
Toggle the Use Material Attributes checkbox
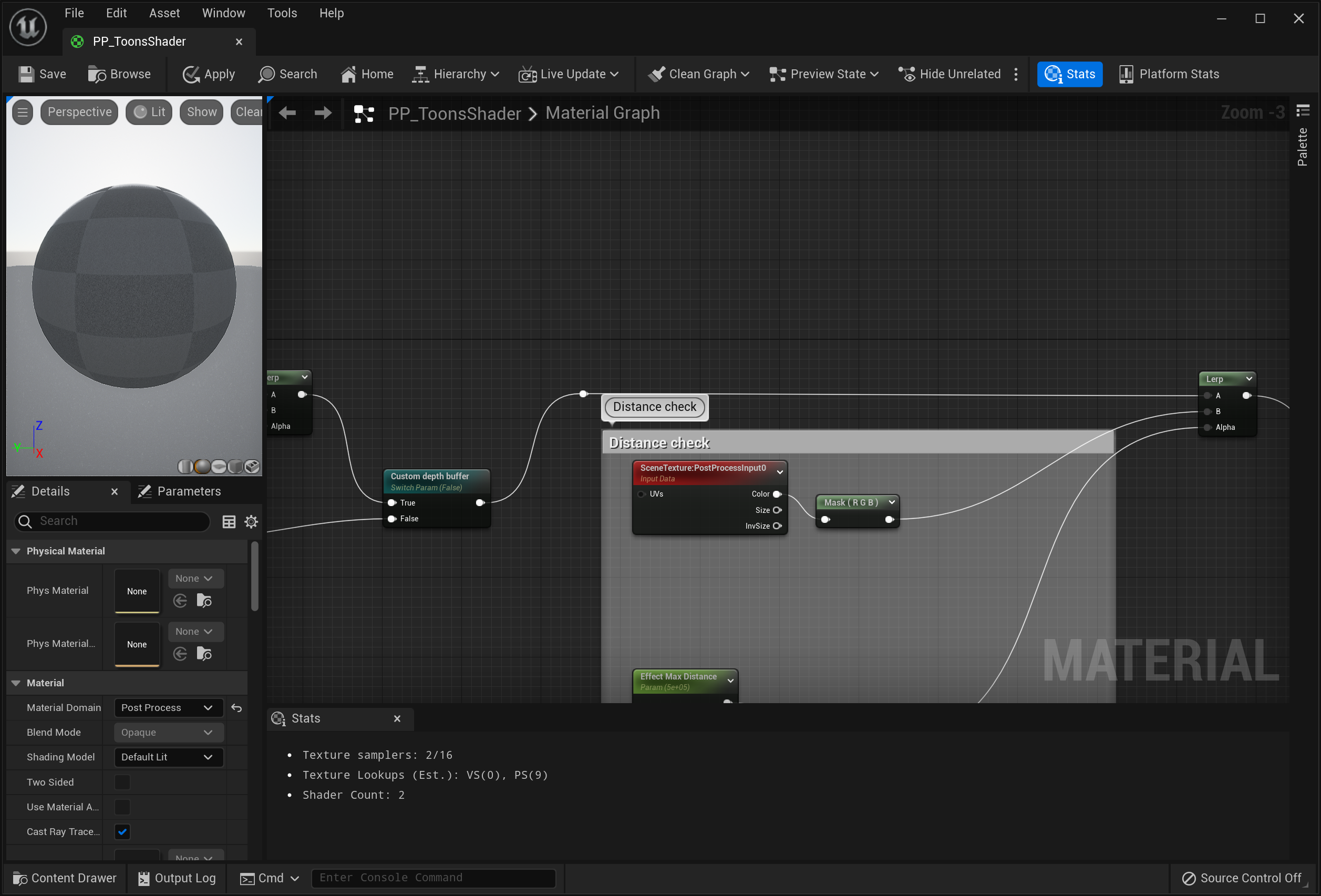(x=122, y=807)
